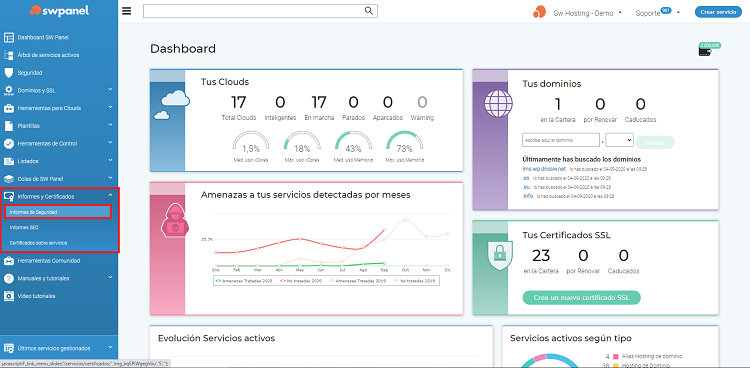Click the wallet balance icon
This screenshot has height=368, width=750.
(706, 51)
